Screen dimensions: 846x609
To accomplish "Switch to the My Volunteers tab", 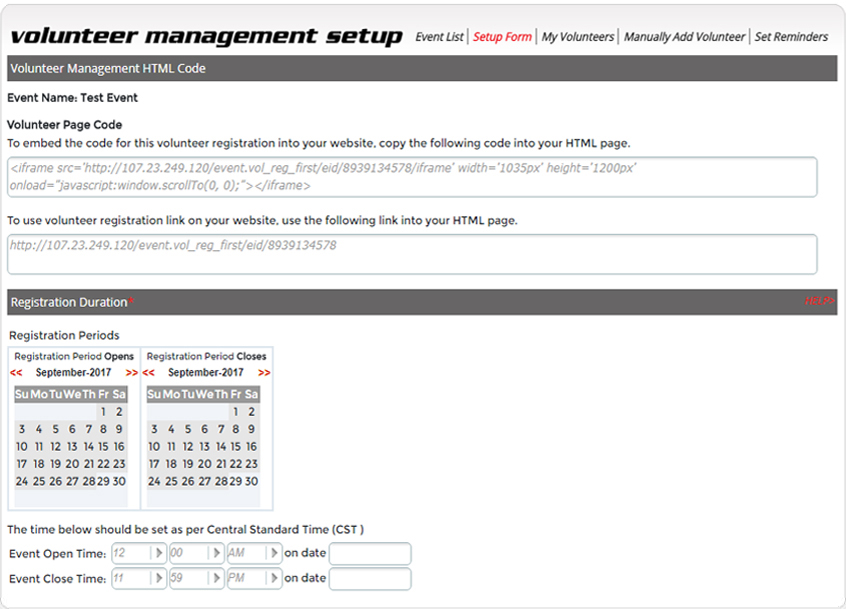I will click(x=578, y=37).
